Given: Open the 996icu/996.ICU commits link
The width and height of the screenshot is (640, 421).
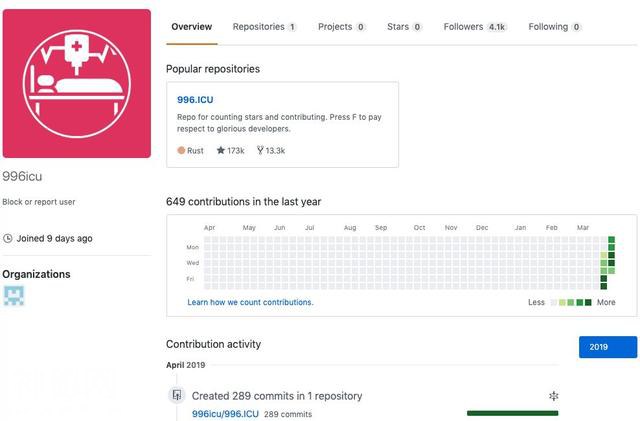Looking at the screenshot, I should point(225,414).
